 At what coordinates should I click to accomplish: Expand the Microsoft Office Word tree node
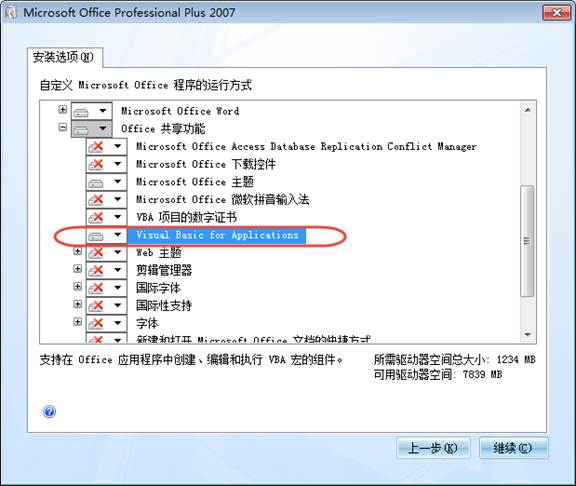(63, 109)
